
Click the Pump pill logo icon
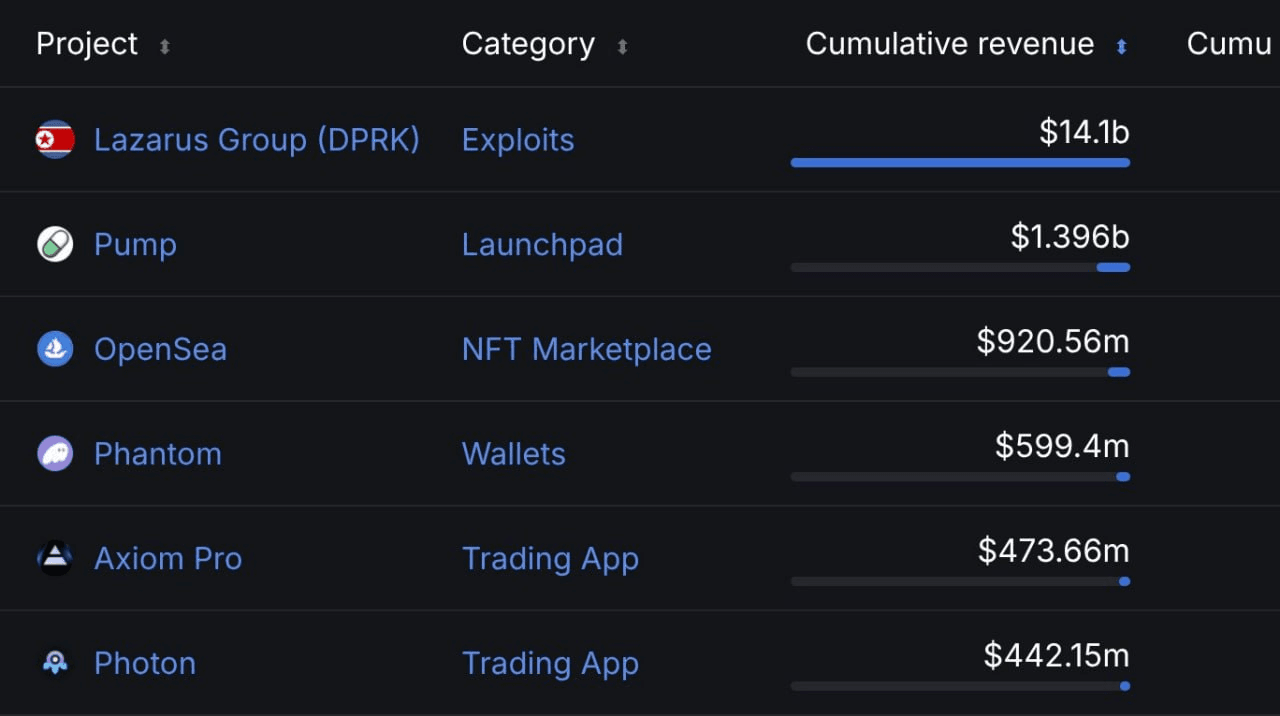[55, 244]
